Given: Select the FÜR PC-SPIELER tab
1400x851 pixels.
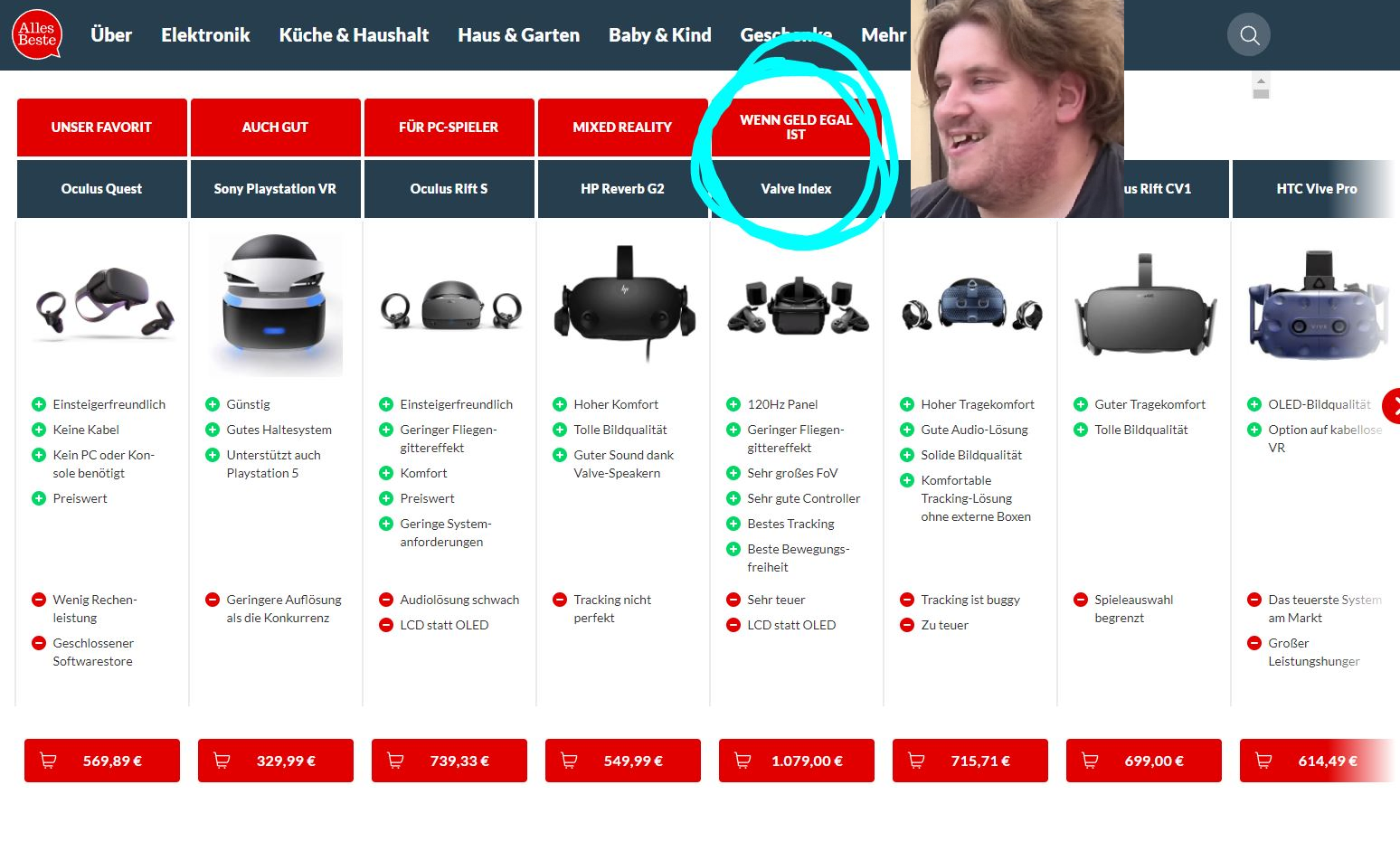Looking at the screenshot, I should 449,128.
